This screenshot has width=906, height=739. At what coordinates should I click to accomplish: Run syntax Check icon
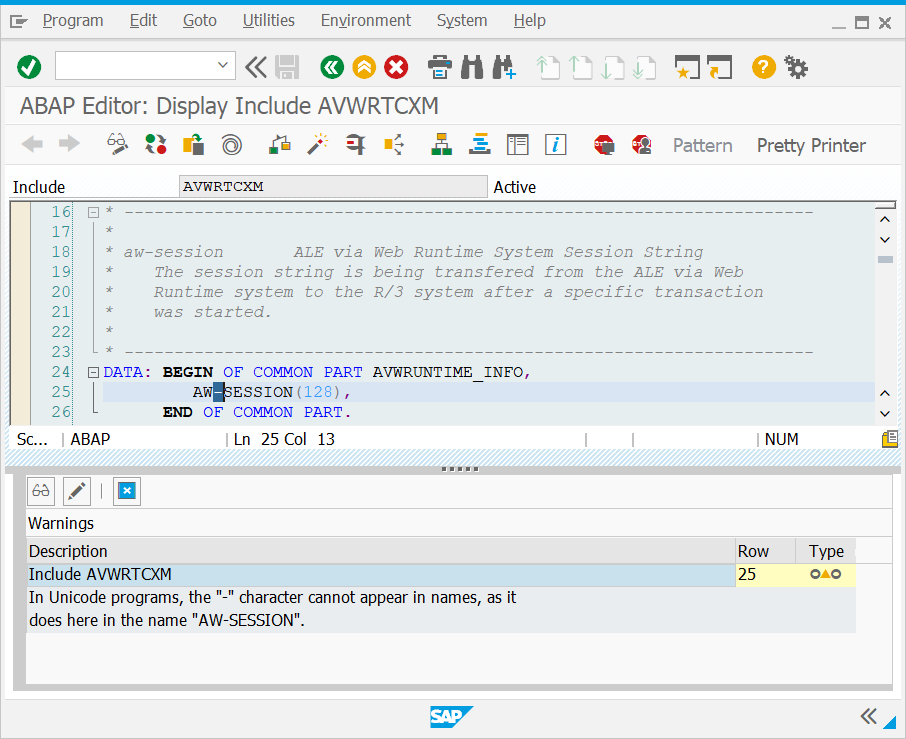click(280, 144)
